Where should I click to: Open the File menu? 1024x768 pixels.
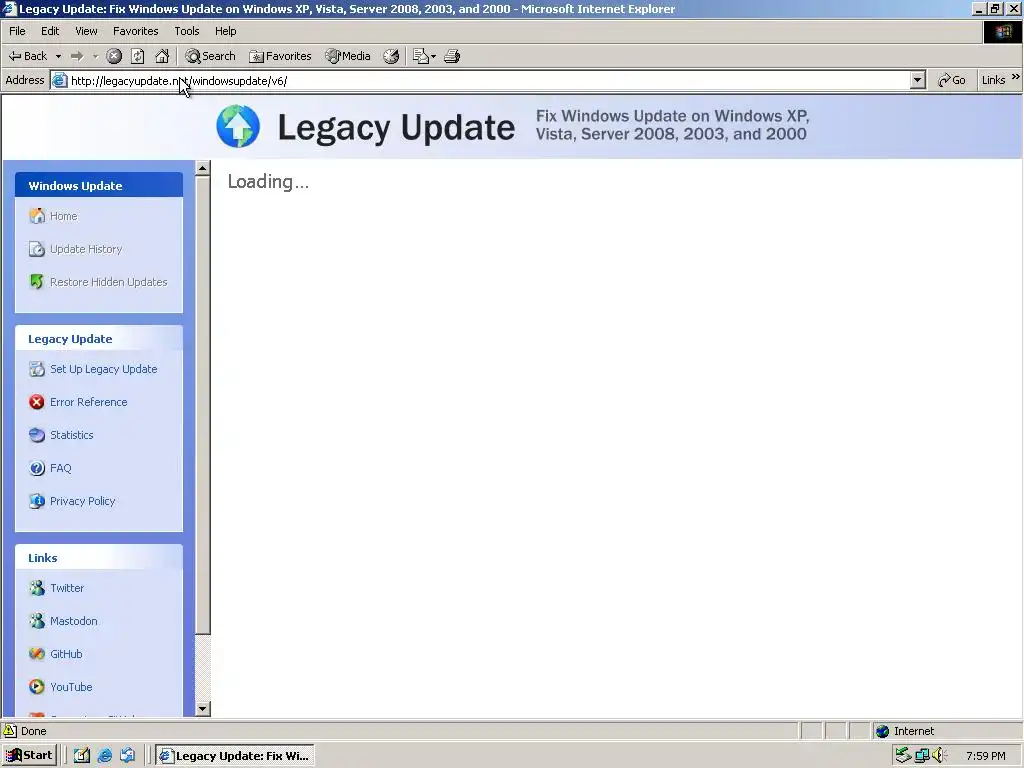(x=17, y=31)
